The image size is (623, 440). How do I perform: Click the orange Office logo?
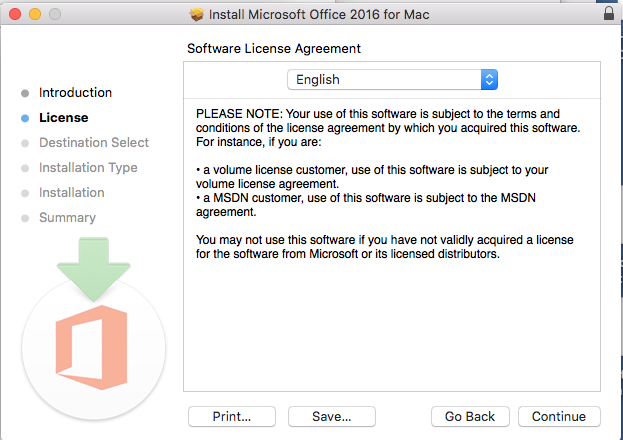[x=91, y=347]
